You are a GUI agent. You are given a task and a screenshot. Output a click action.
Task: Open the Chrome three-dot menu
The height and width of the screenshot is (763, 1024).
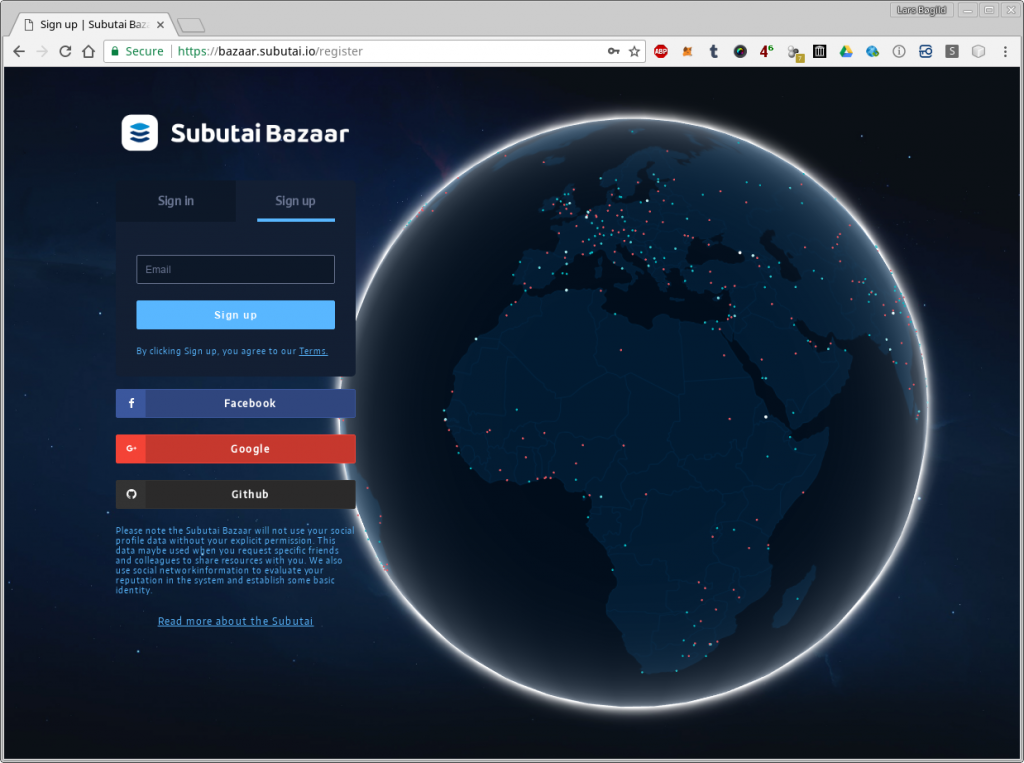(1005, 51)
